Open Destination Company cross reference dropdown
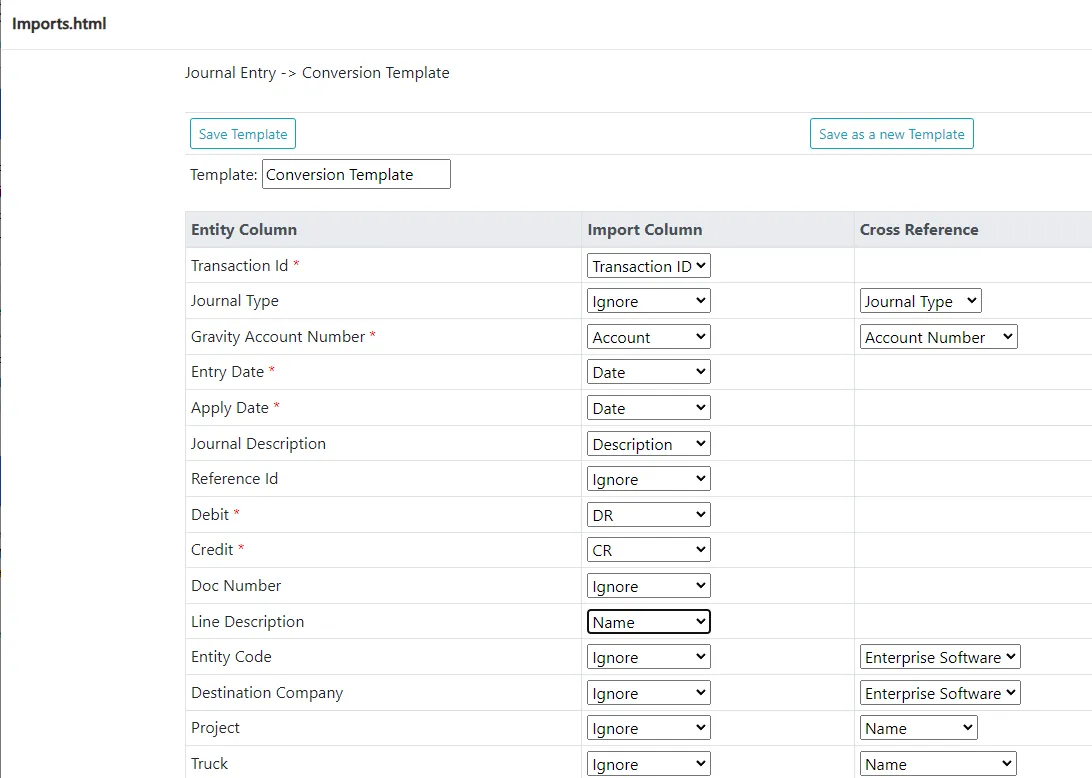This screenshot has height=778, width=1092. click(940, 693)
